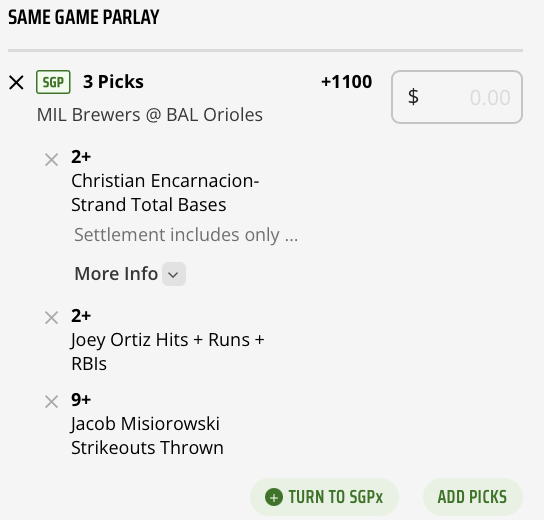
Task: Click the plus icon on Turn to SGPx
Action: (x=274, y=497)
